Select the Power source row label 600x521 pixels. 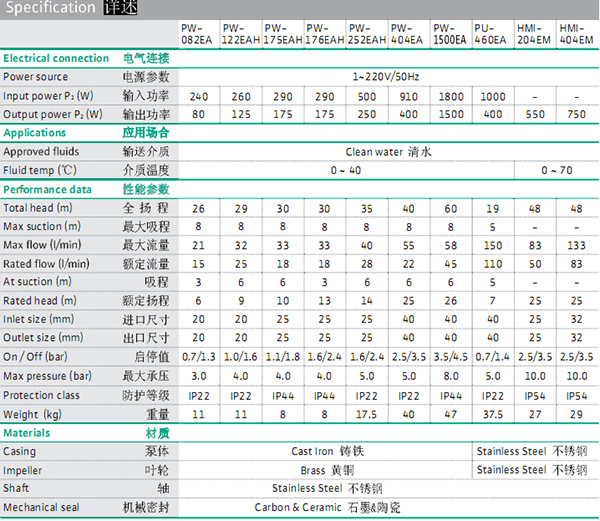point(35,77)
